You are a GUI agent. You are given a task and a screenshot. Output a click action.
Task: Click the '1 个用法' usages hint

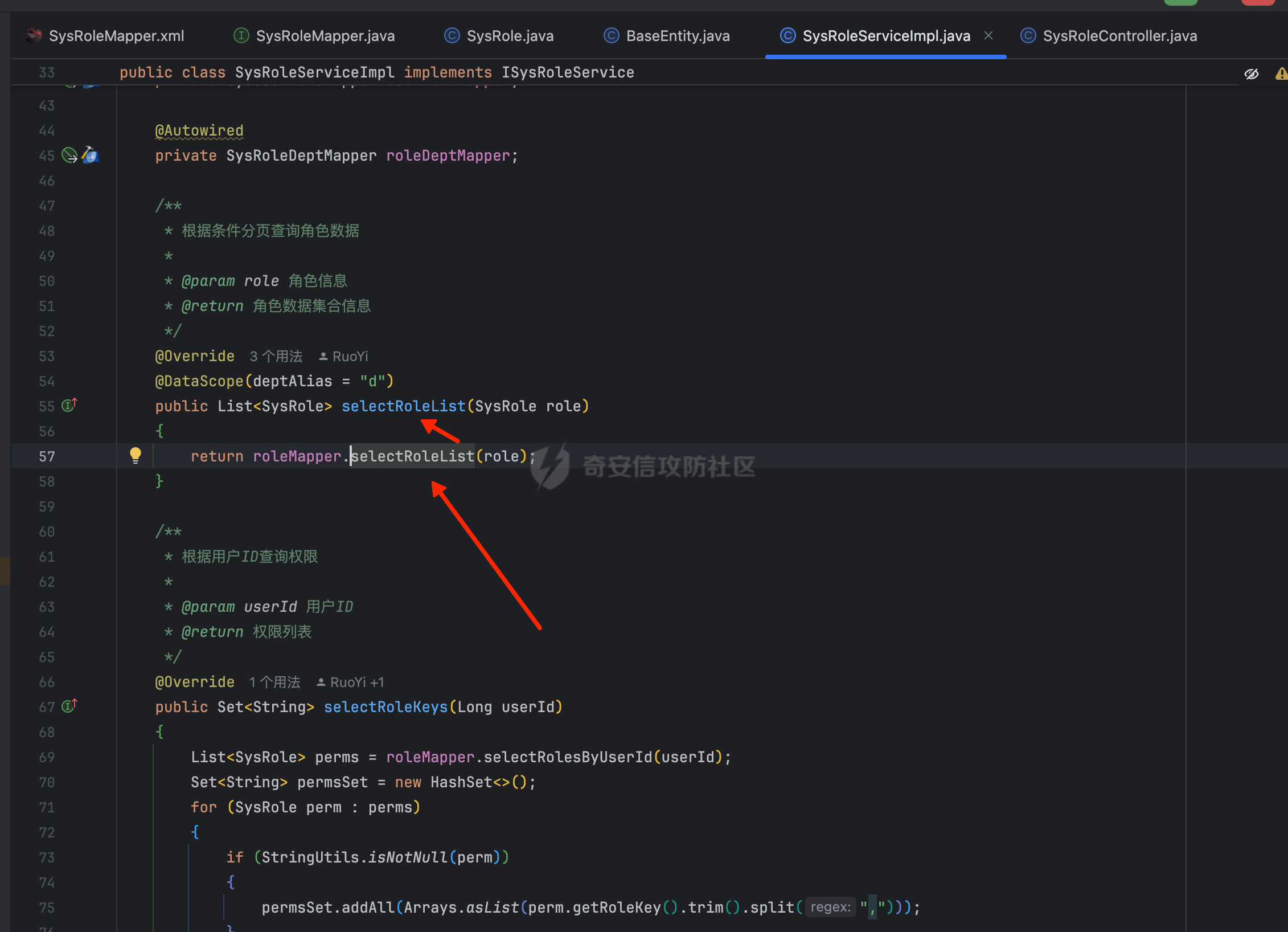(x=274, y=682)
